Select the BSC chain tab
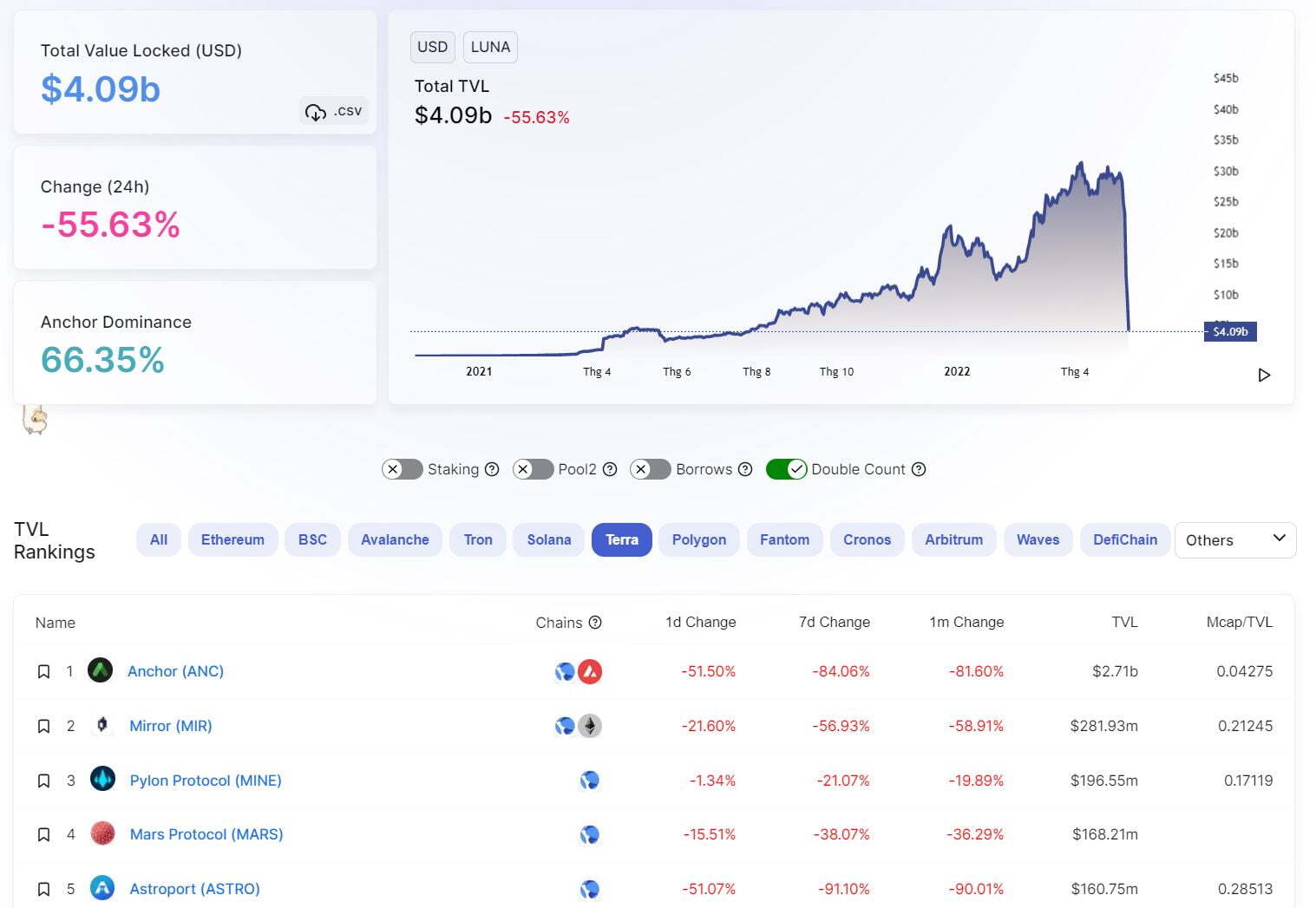Image resolution: width=1316 pixels, height=908 pixels. click(x=312, y=539)
